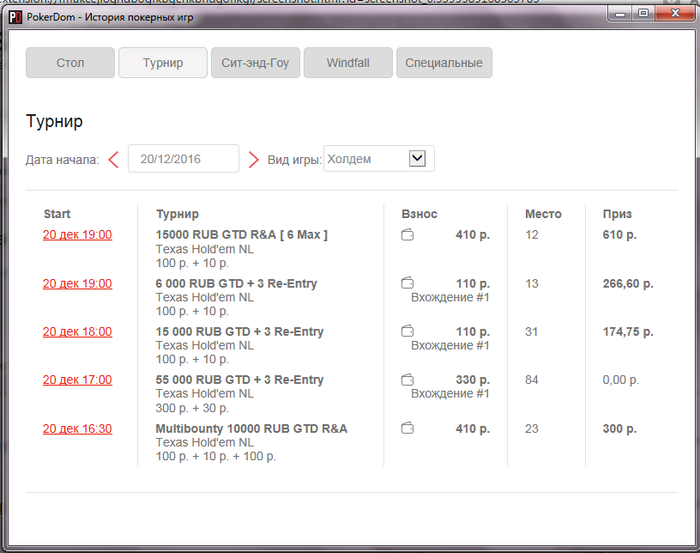Maximize the PokerDom history window

click(x=643, y=14)
